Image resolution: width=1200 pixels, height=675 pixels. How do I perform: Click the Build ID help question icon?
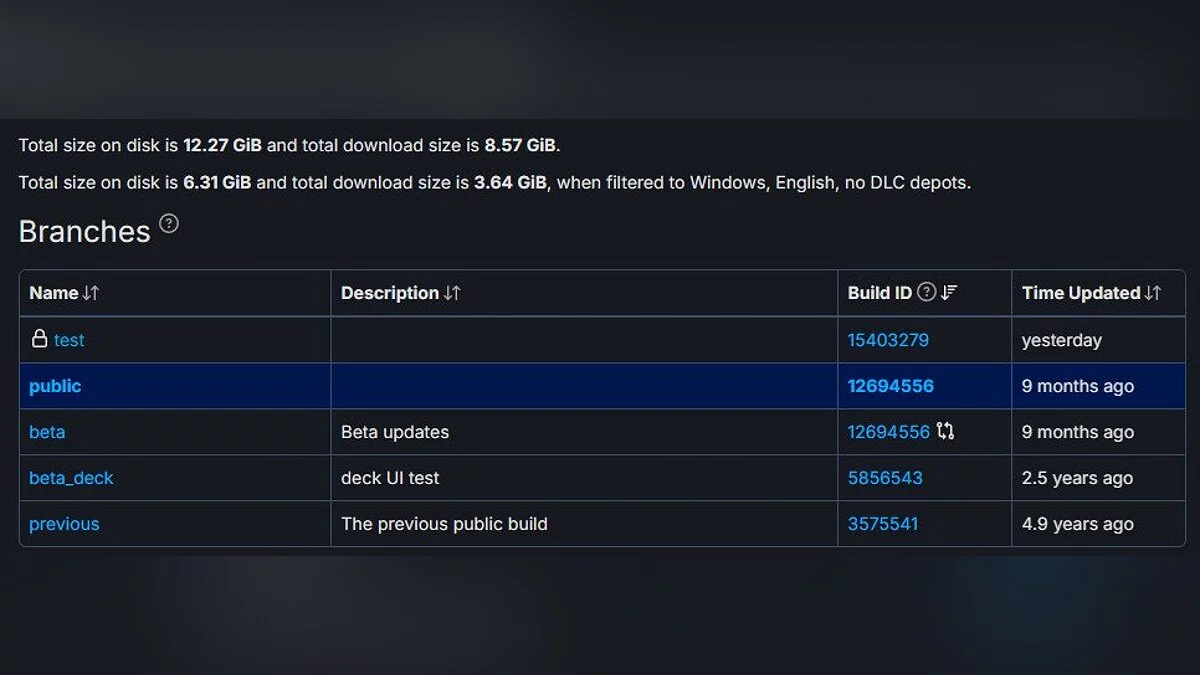[926, 292]
